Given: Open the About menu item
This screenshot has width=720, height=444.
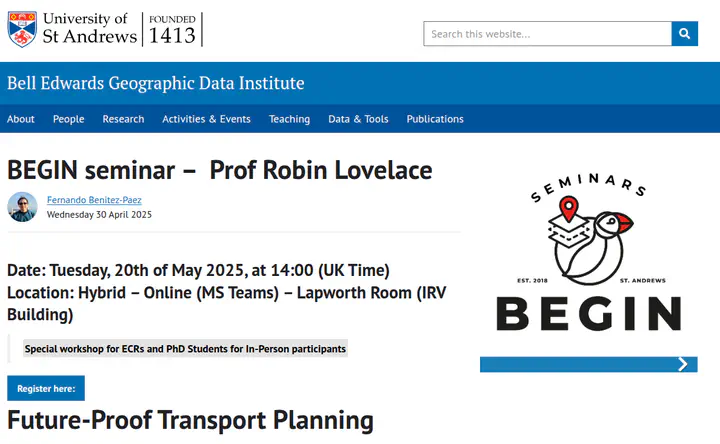Looking at the screenshot, I should [21, 119].
